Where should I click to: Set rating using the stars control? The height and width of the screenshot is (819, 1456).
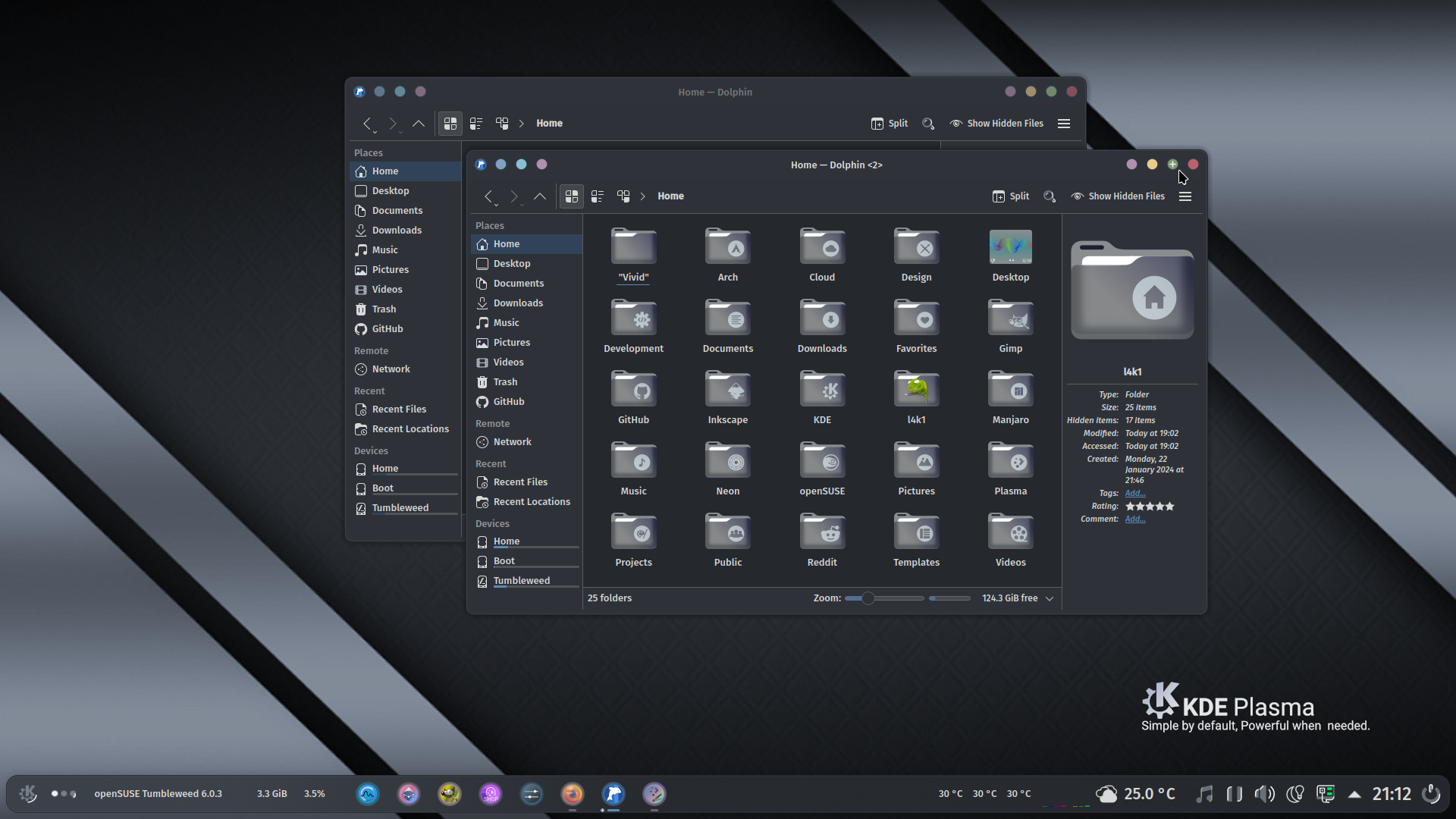(x=1150, y=506)
